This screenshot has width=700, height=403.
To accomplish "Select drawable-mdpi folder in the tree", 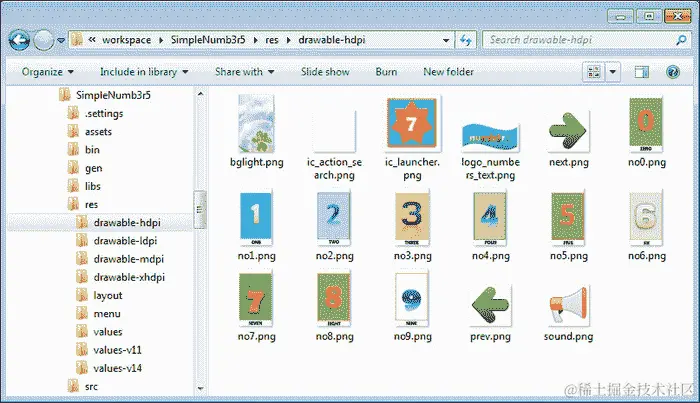I will (120, 259).
